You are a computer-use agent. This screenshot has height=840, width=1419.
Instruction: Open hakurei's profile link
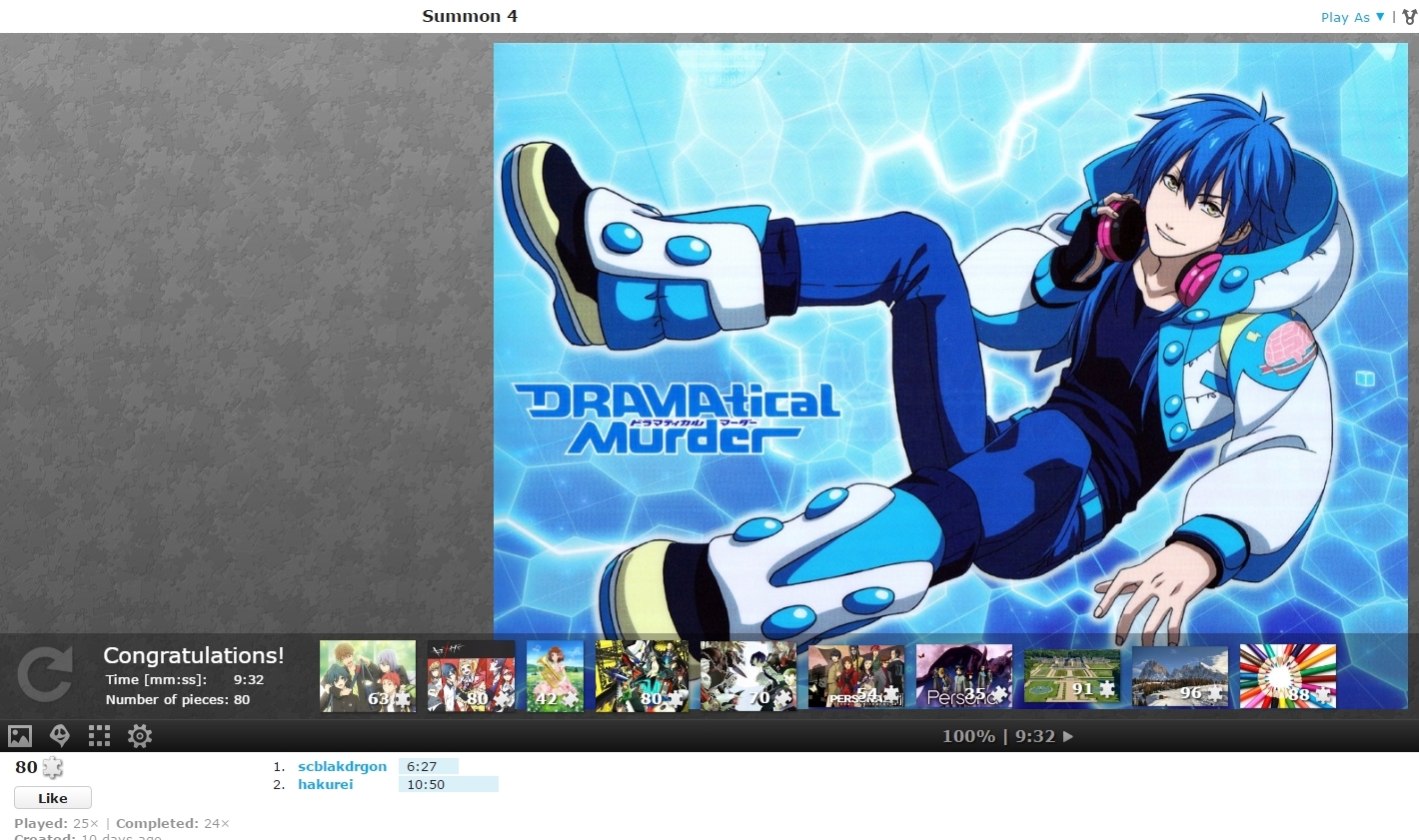(x=325, y=784)
